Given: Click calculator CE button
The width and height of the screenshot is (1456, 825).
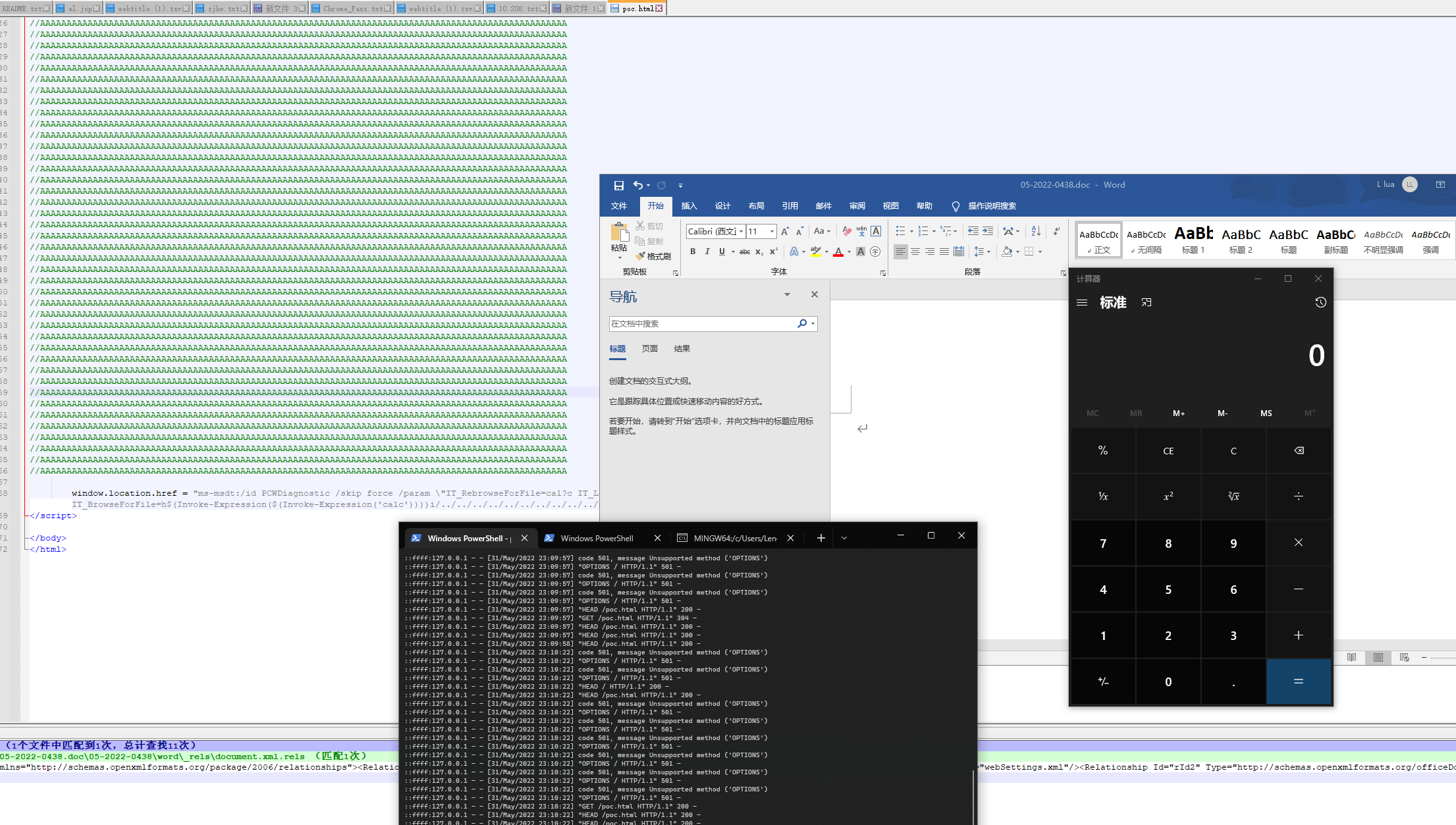Looking at the screenshot, I should [x=1168, y=451].
